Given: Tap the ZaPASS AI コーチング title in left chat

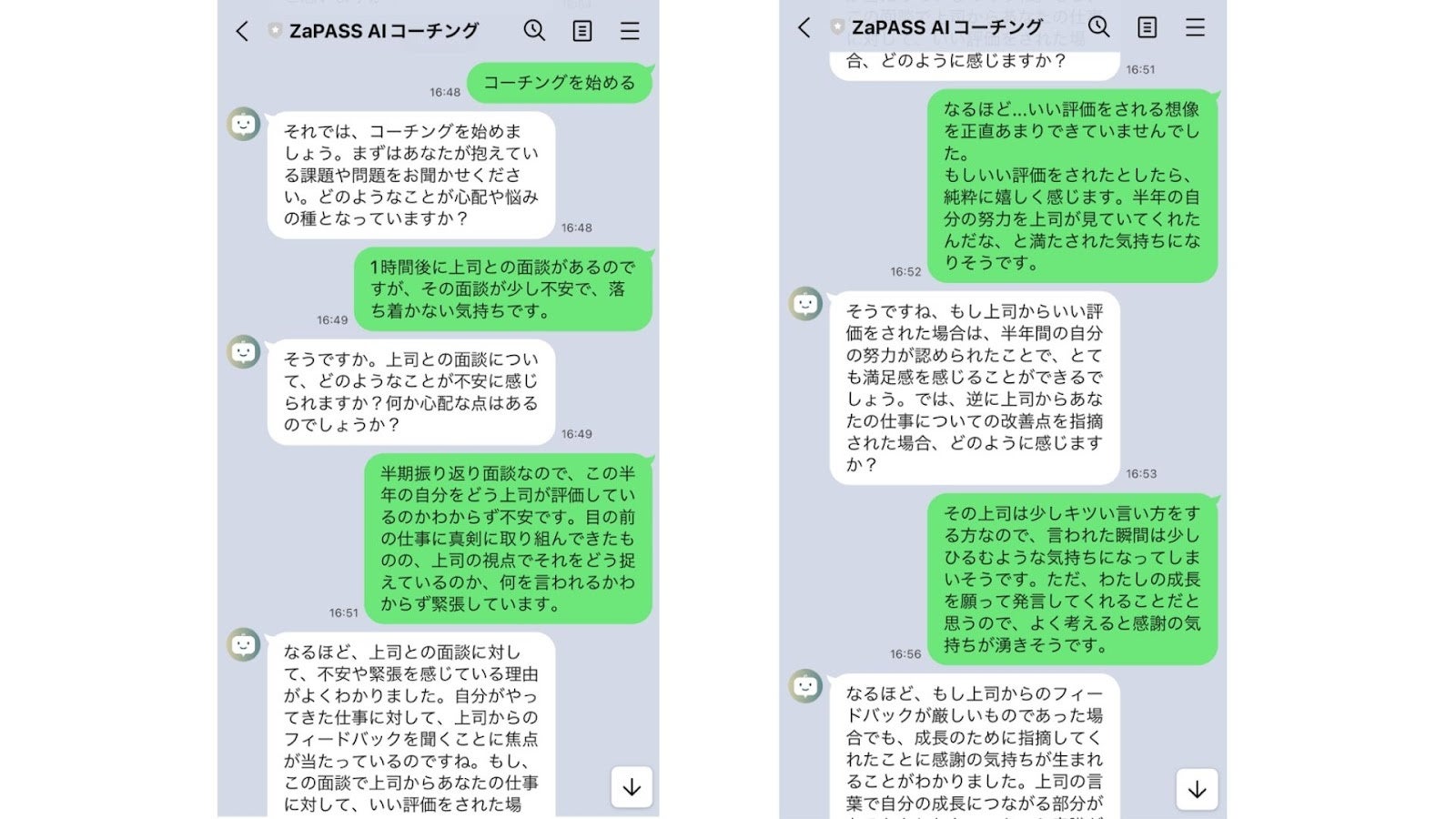Looking at the screenshot, I should coord(383,31).
